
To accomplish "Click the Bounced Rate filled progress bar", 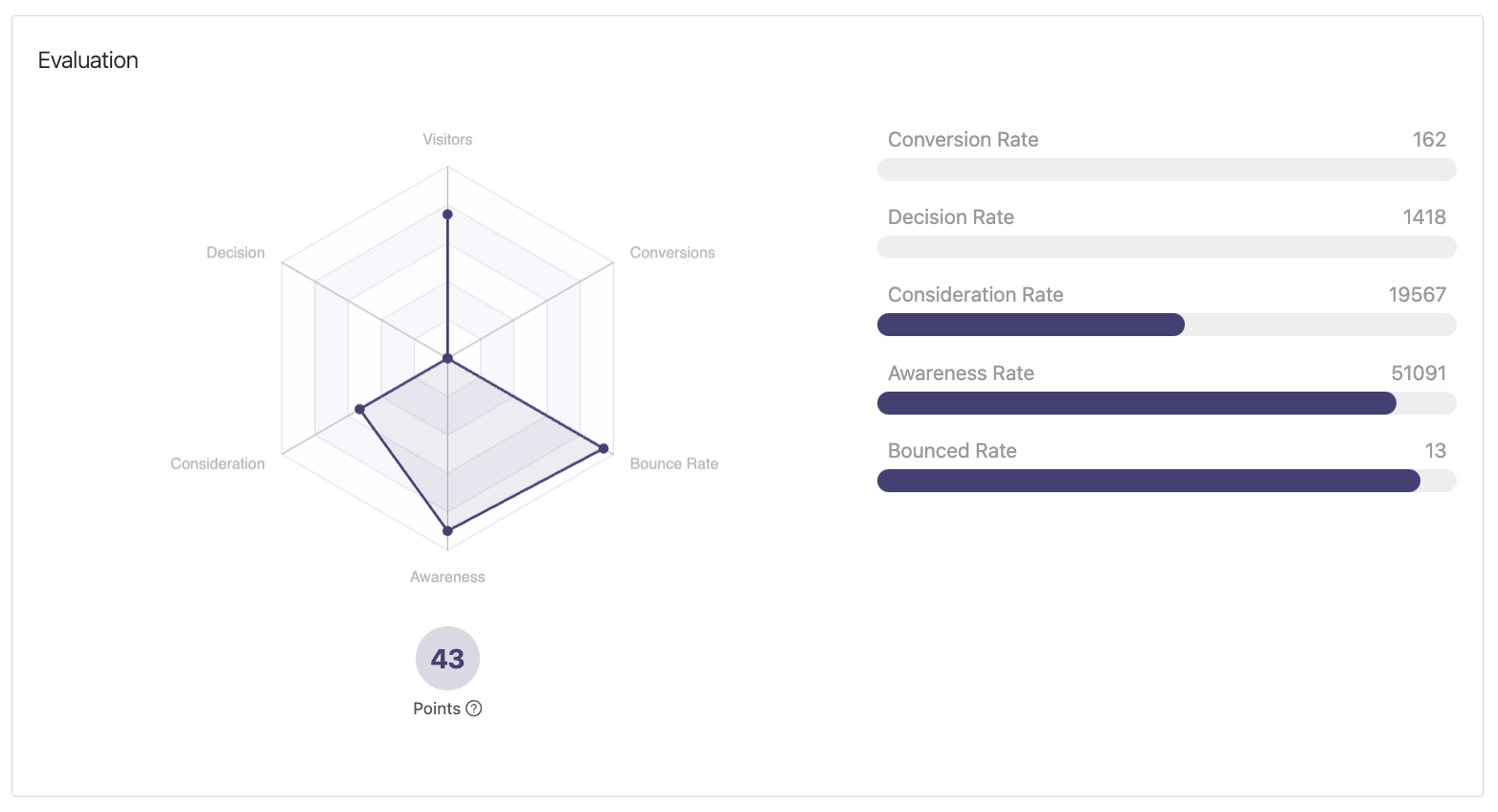I will tap(1147, 481).
